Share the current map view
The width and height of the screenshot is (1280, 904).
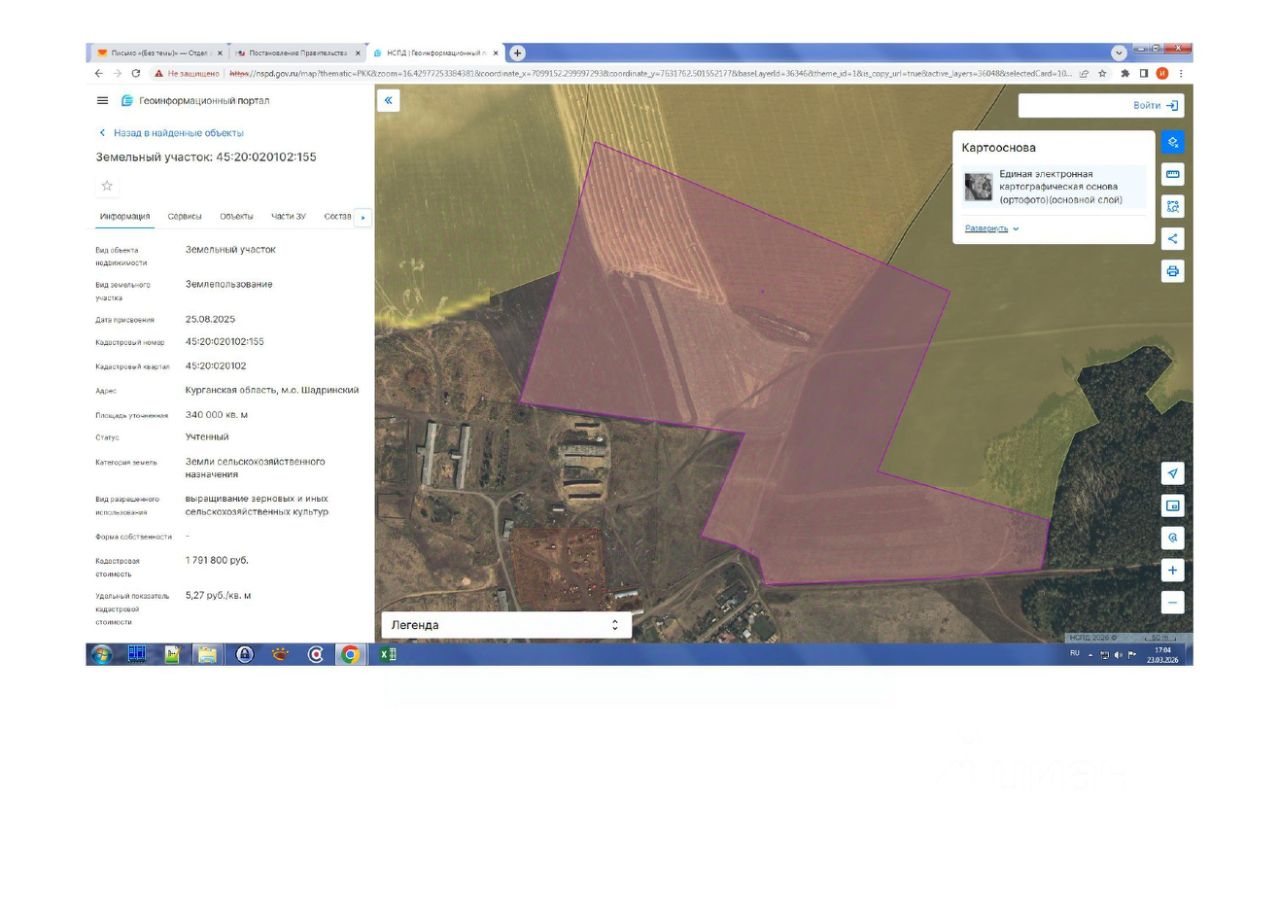[1173, 239]
